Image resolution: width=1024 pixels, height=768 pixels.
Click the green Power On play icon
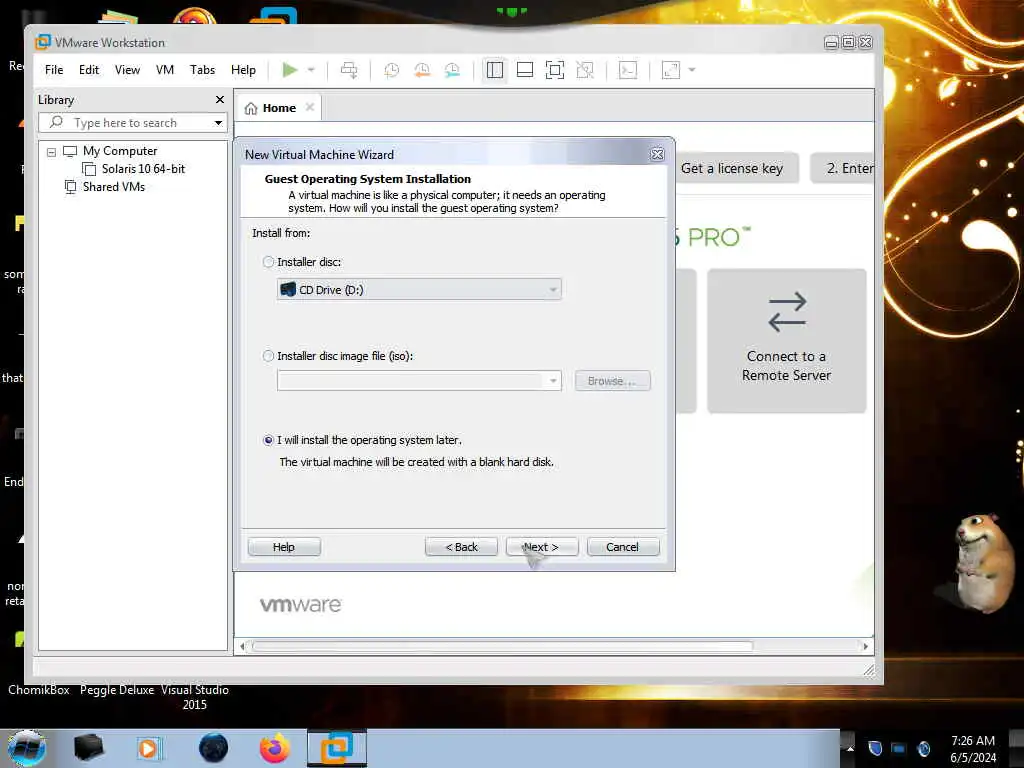(290, 70)
